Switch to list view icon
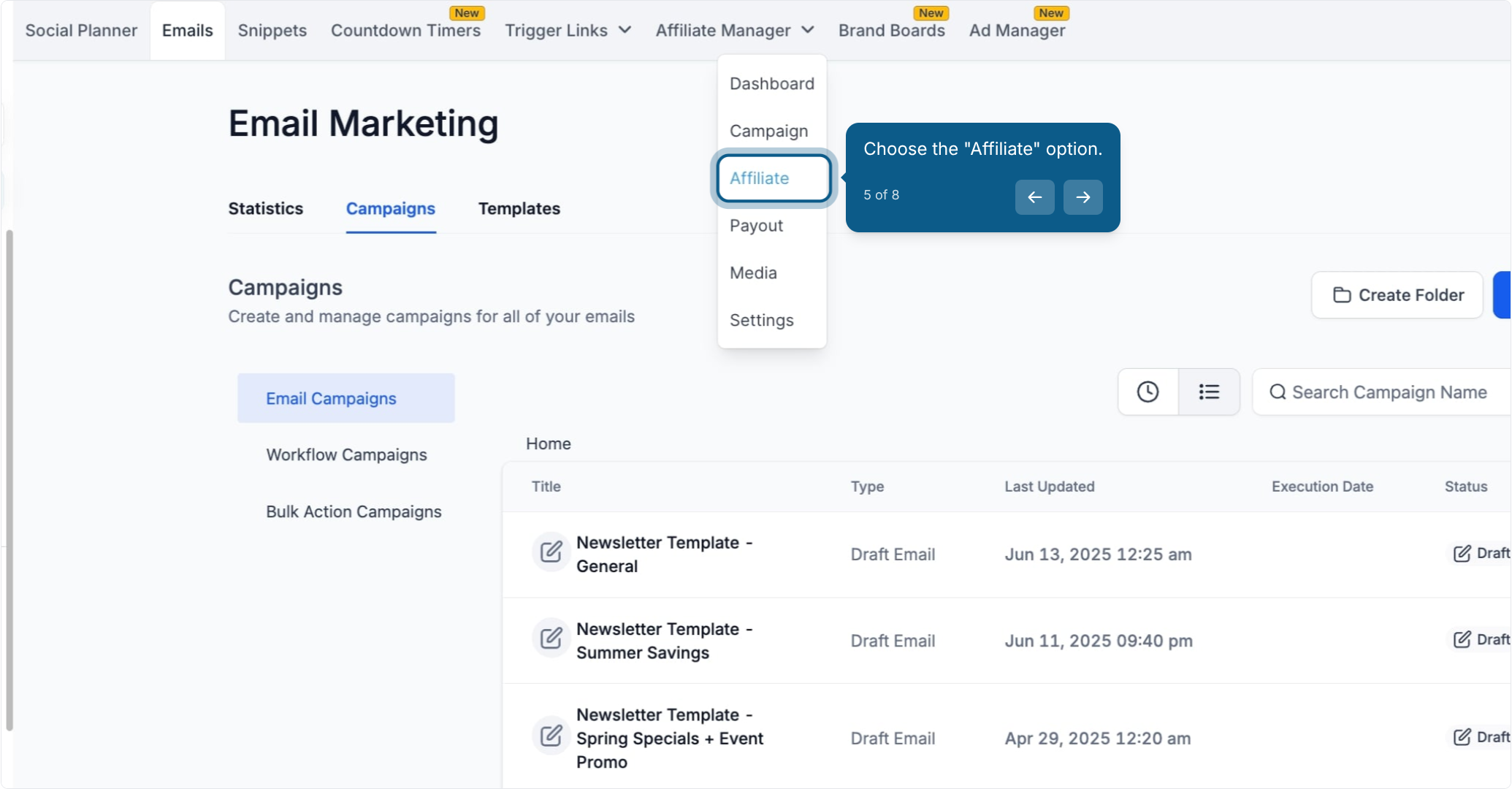Screen dimensions: 1512x789 (1209, 392)
